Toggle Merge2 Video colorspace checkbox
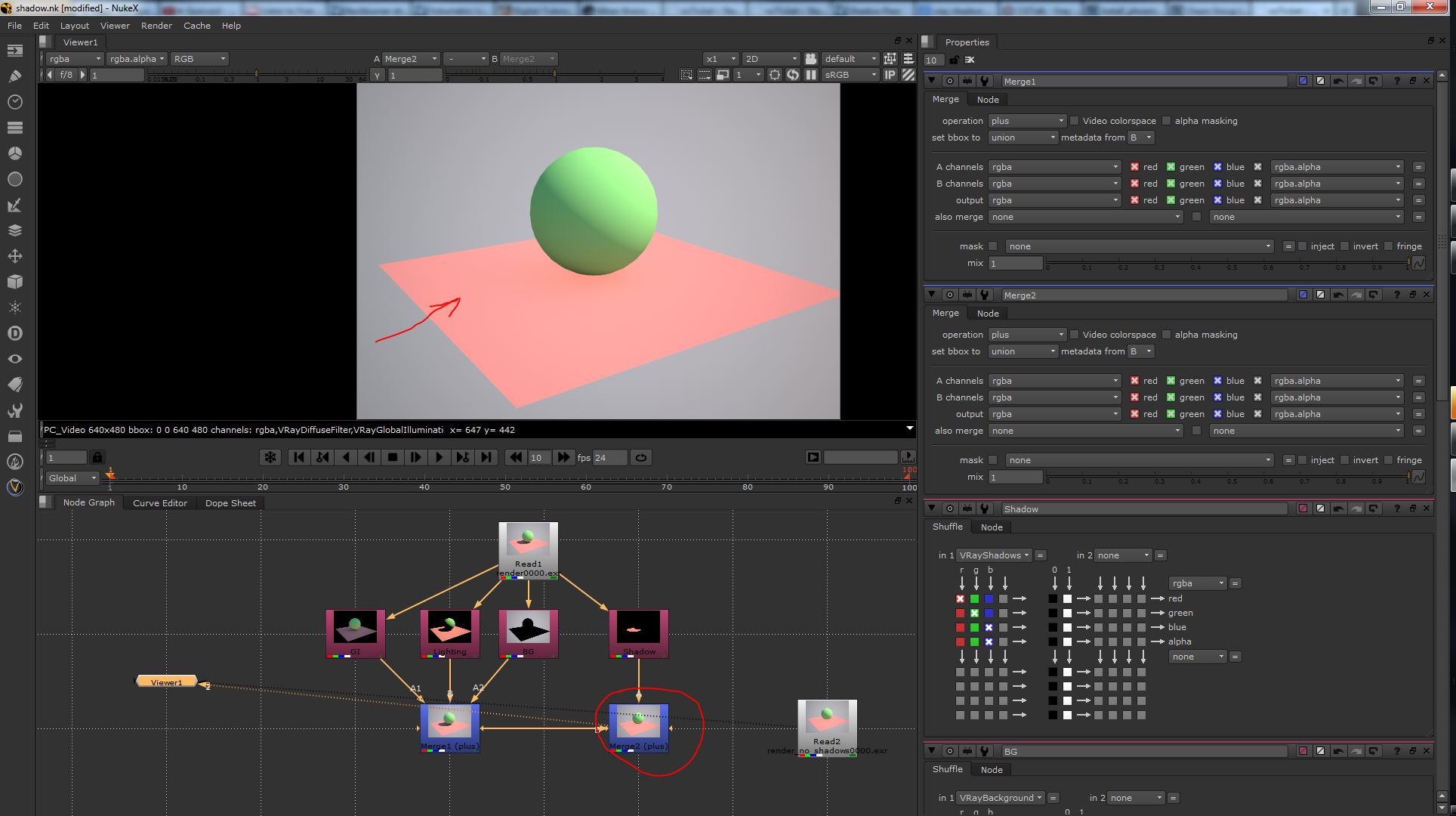 click(1074, 335)
